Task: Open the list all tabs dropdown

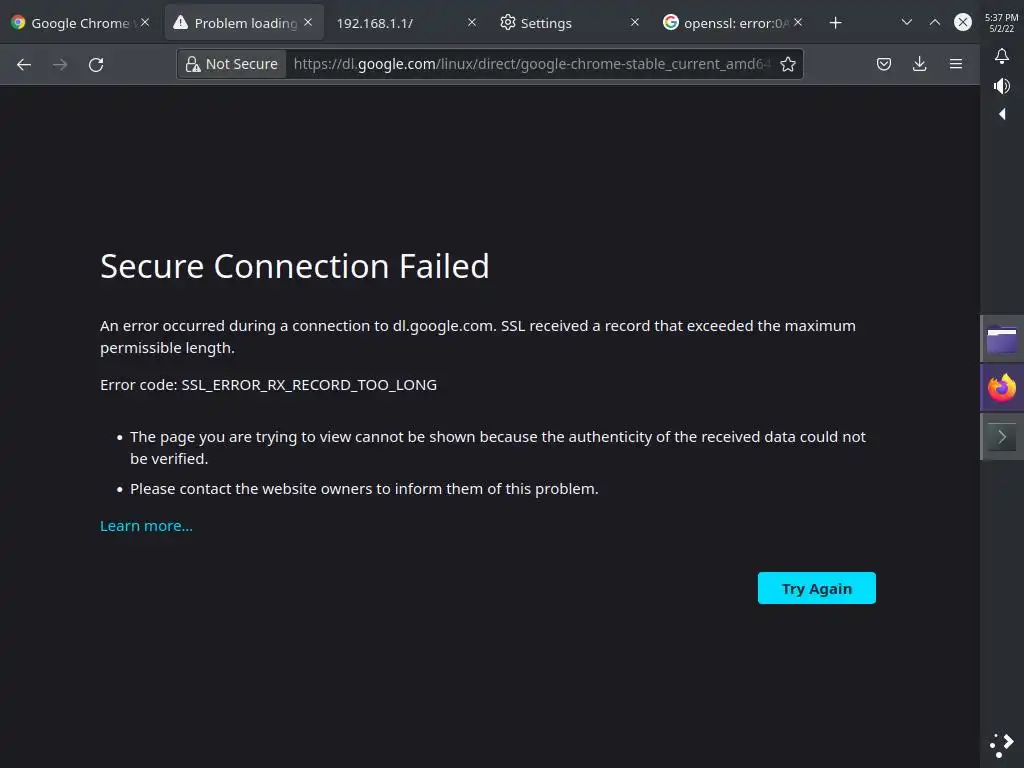Action: coord(906,22)
